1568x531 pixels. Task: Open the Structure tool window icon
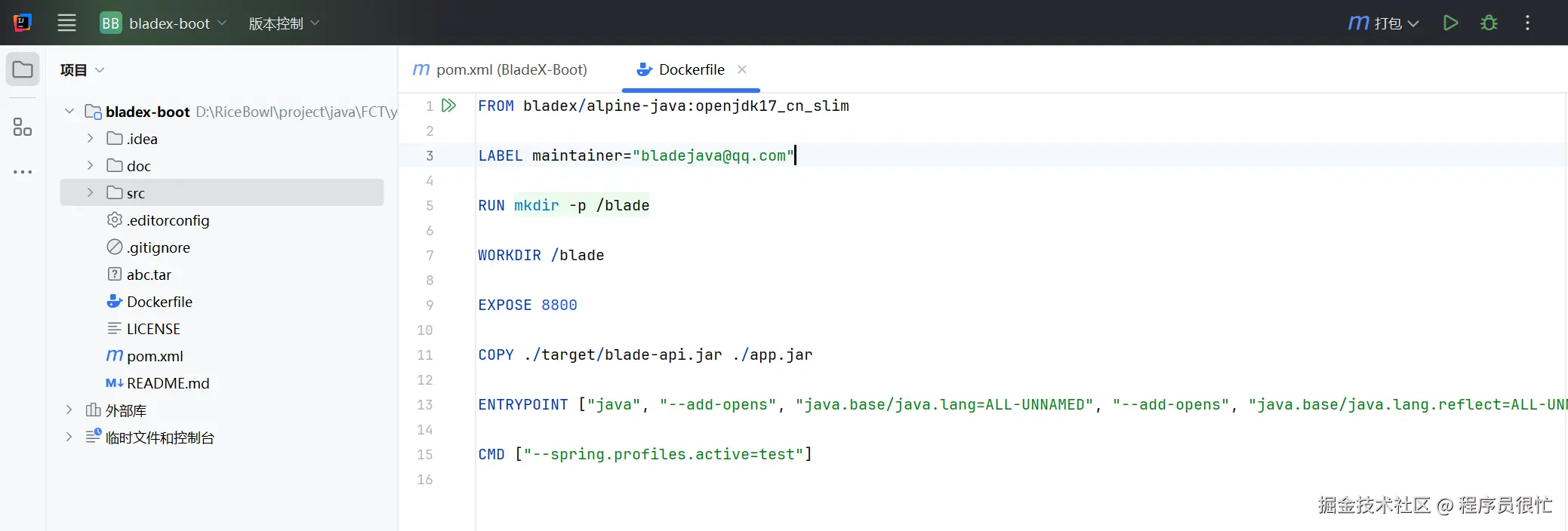point(23,127)
